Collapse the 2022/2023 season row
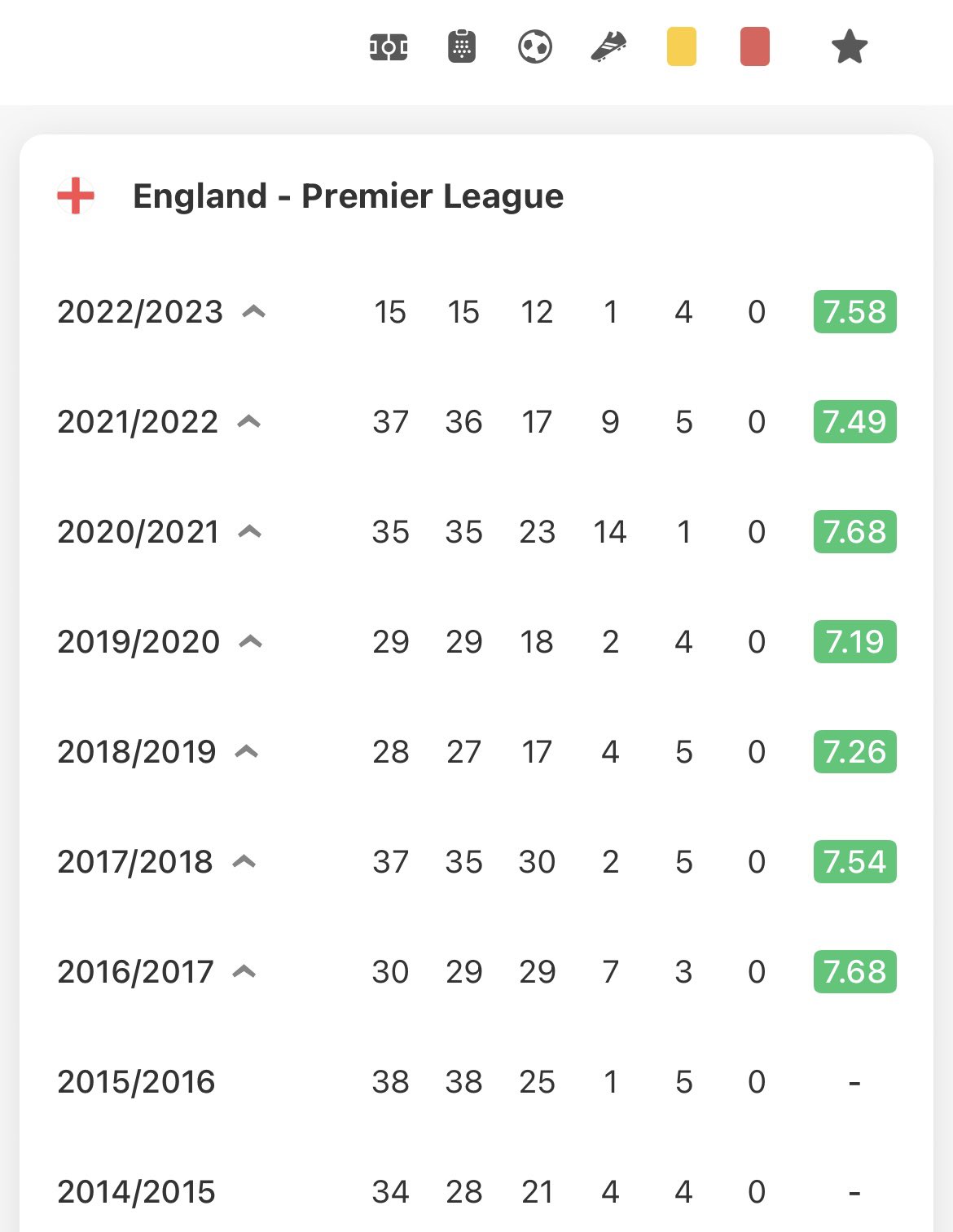This screenshot has height=1232, width=953. coord(254,311)
